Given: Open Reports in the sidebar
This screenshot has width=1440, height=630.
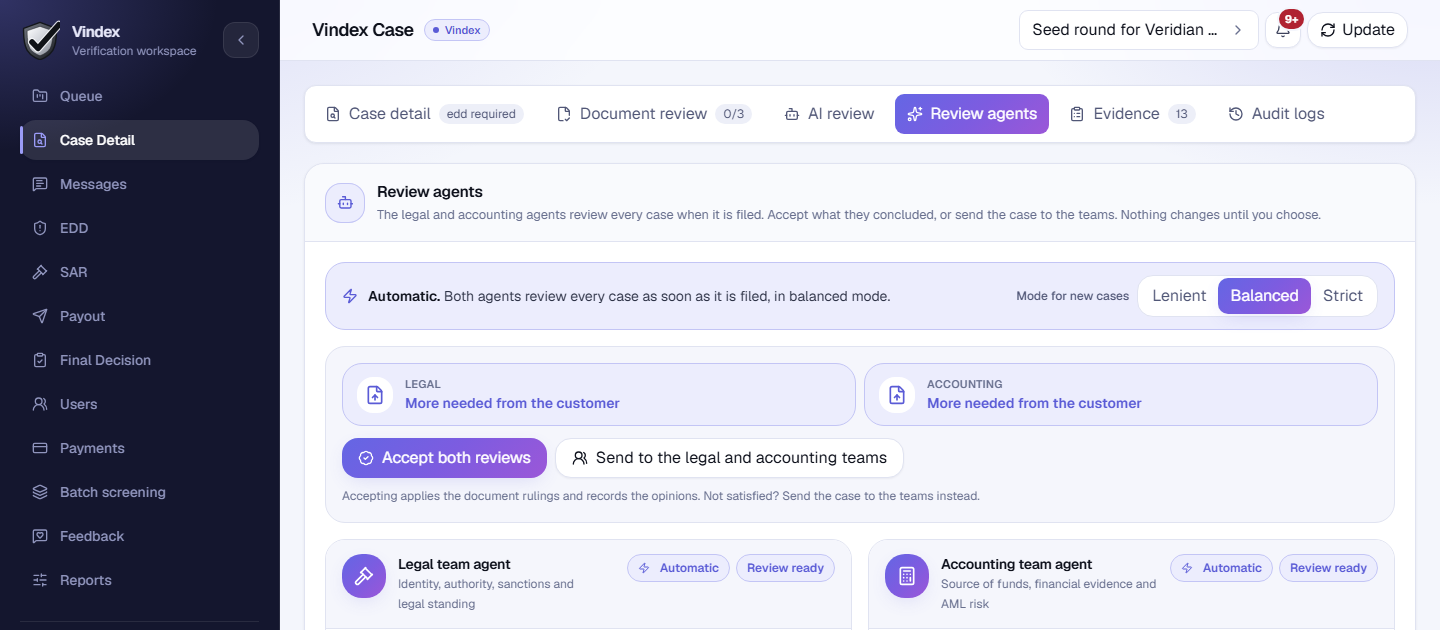Looking at the screenshot, I should click(139, 580).
